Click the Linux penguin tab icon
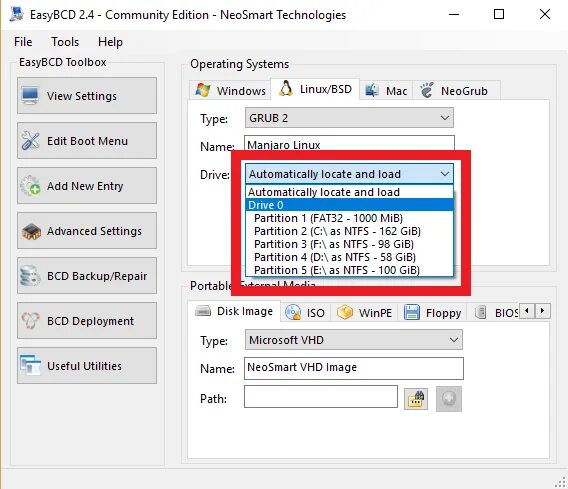Screen dimensions: 568x489 coord(286,89)
